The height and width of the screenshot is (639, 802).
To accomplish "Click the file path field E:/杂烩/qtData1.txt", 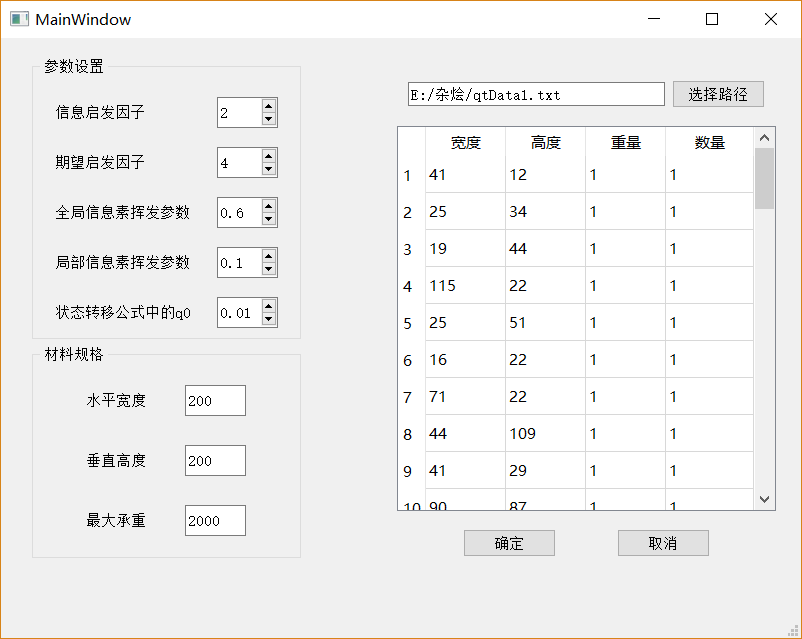I will click(x=536, y=94).
